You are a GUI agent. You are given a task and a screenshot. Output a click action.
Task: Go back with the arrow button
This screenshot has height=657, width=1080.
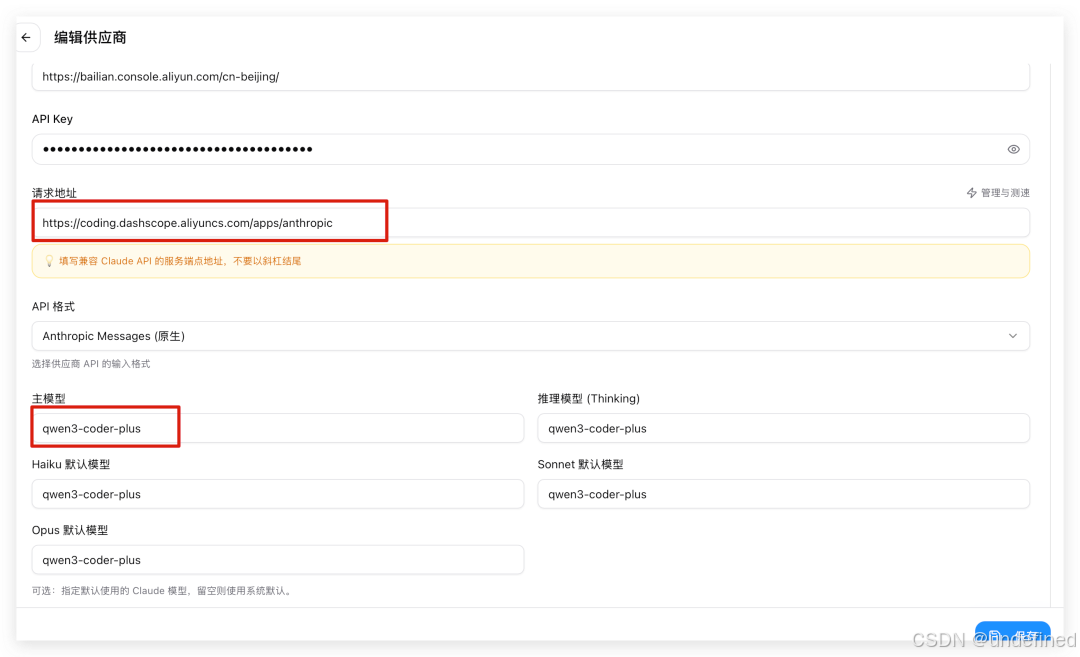[x=26, y=37]
